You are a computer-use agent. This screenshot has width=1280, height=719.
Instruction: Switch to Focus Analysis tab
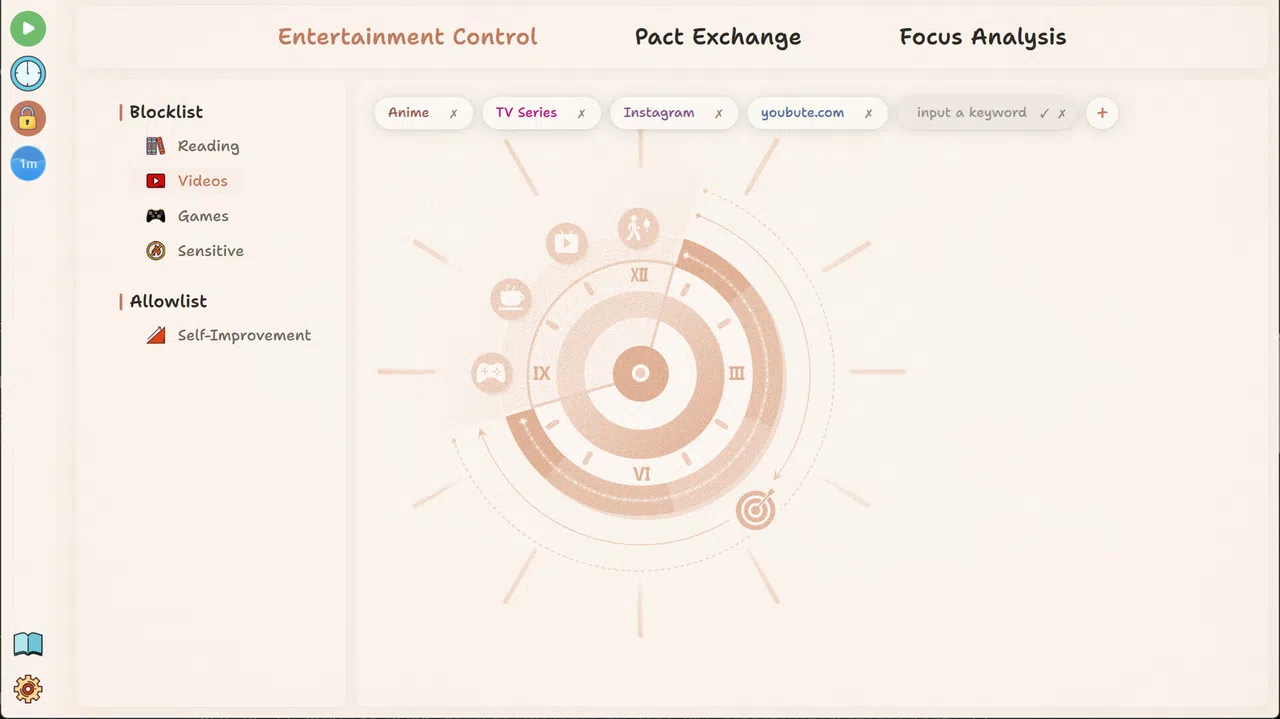click(x=982, y=37)
